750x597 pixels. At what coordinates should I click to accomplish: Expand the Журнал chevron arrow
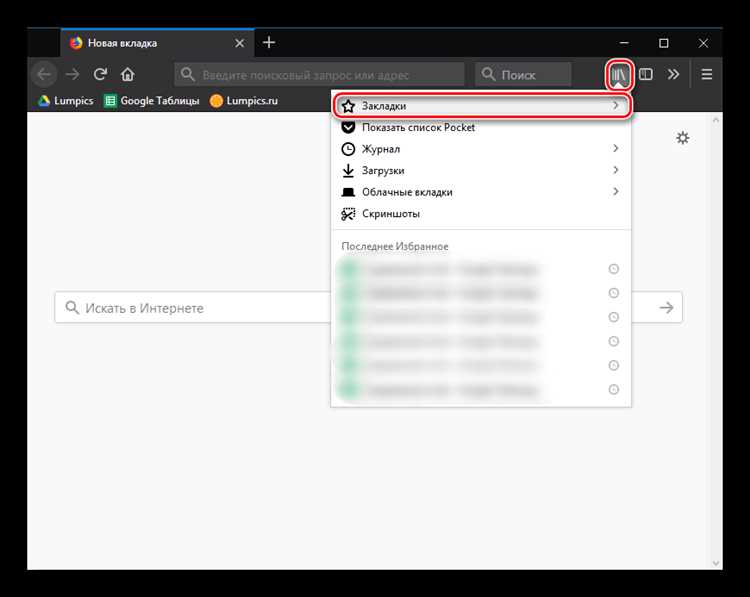click(x=616, y=148)
